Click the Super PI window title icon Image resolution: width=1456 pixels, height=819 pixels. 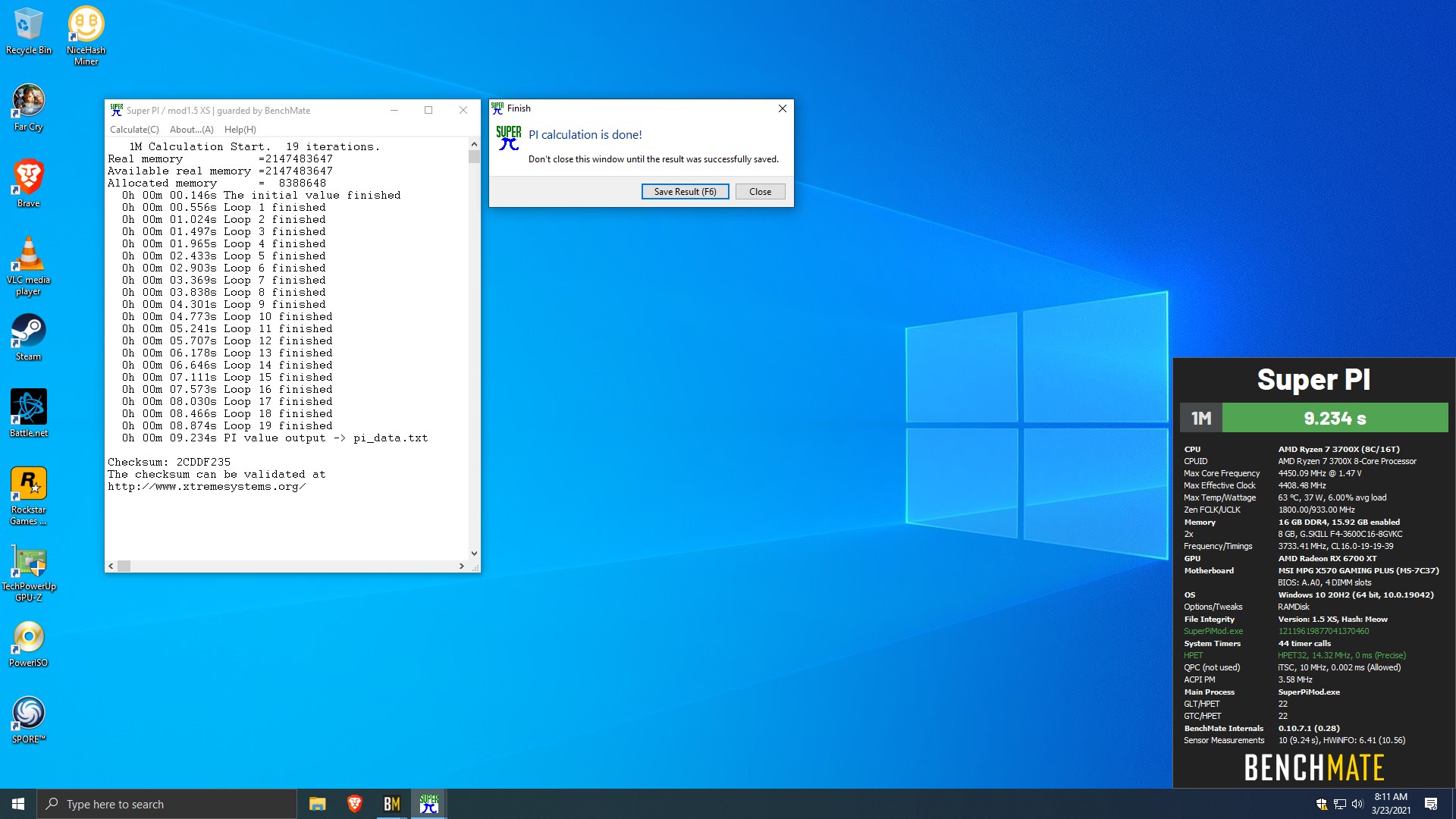(x=116, y=110)
